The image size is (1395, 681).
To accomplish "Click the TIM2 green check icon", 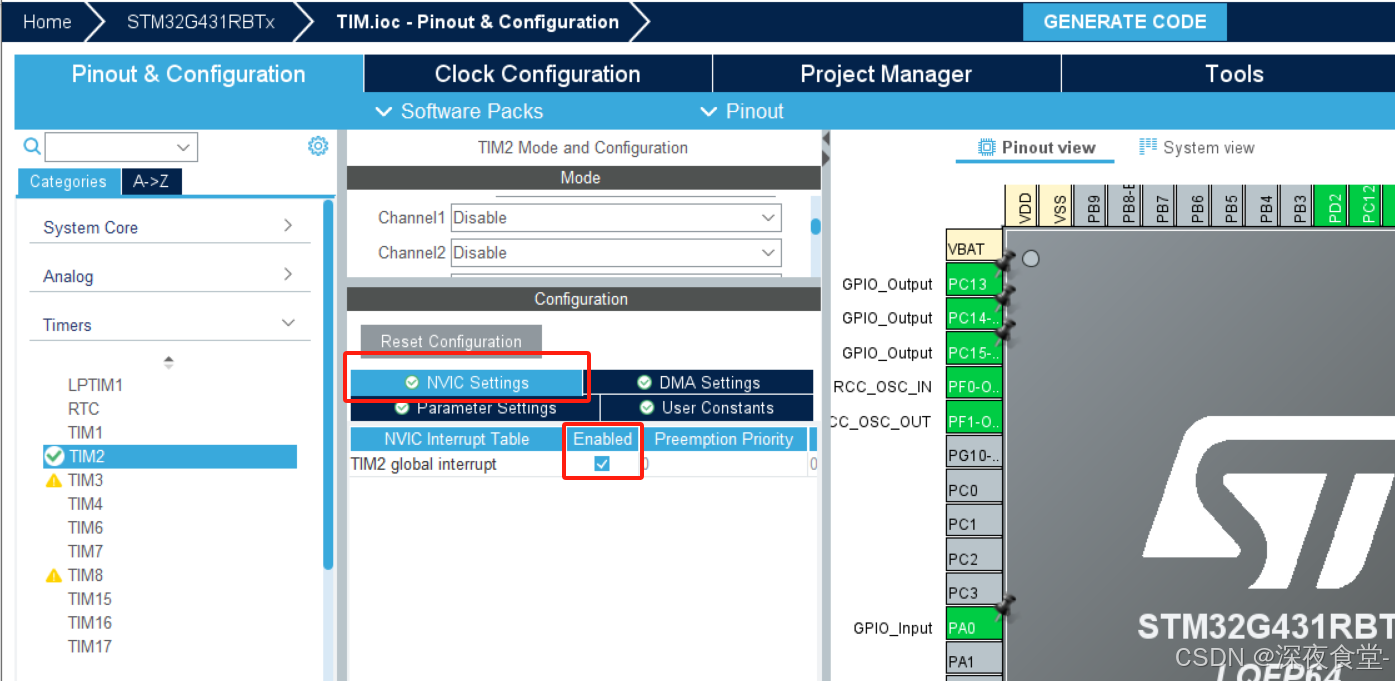I will 54,456.
